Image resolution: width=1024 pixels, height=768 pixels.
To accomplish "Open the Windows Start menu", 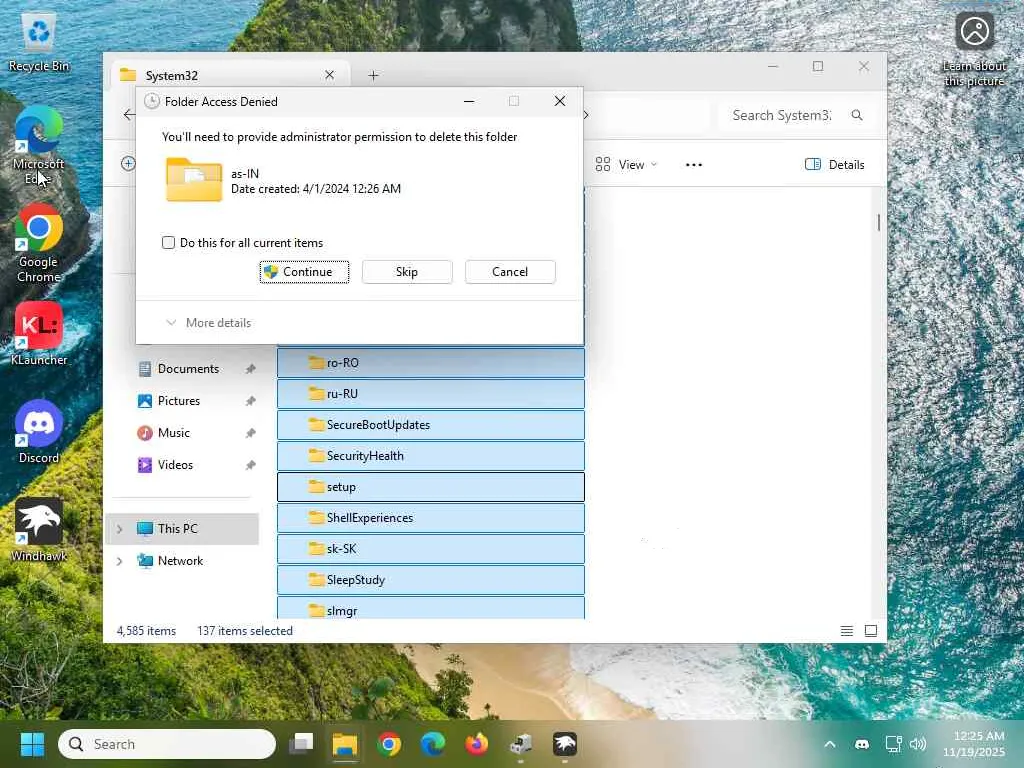I will tap(32, 744).
